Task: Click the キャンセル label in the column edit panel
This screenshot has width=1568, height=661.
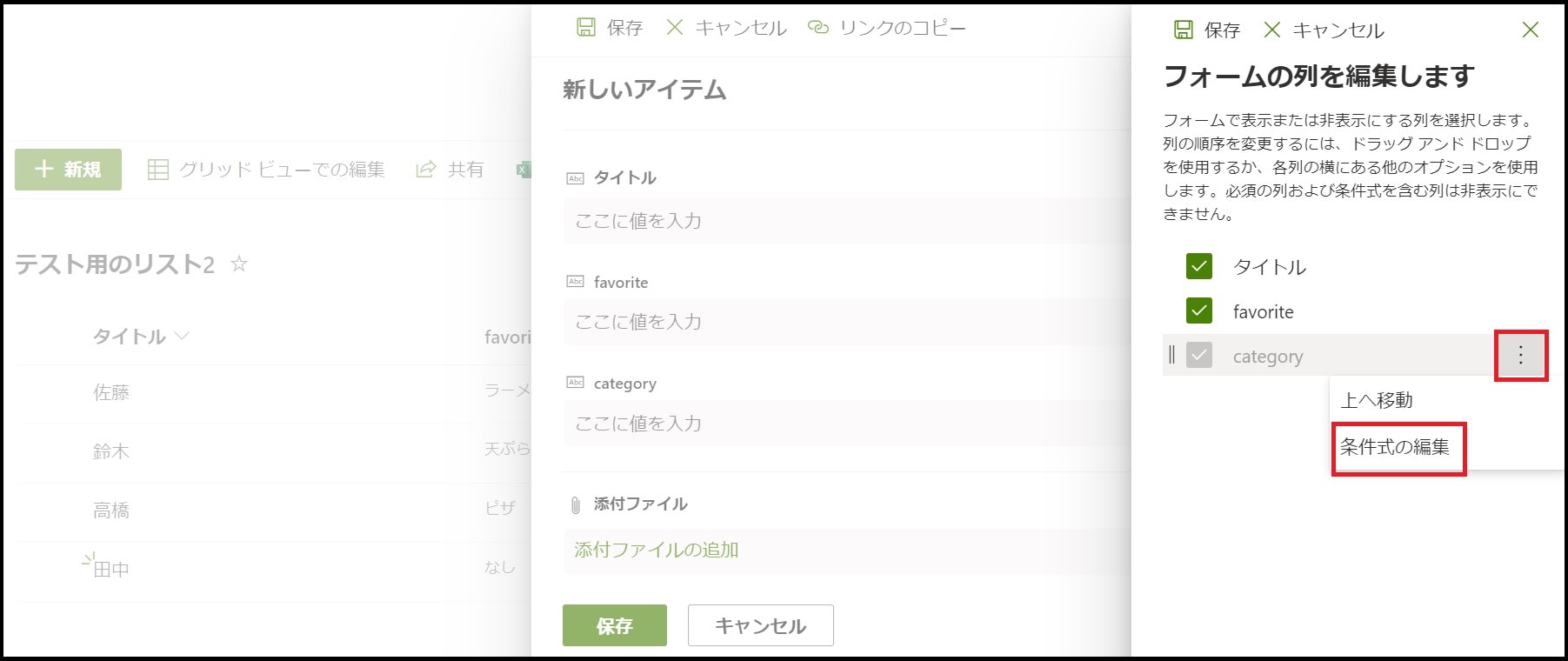Action: point(1338,30)
